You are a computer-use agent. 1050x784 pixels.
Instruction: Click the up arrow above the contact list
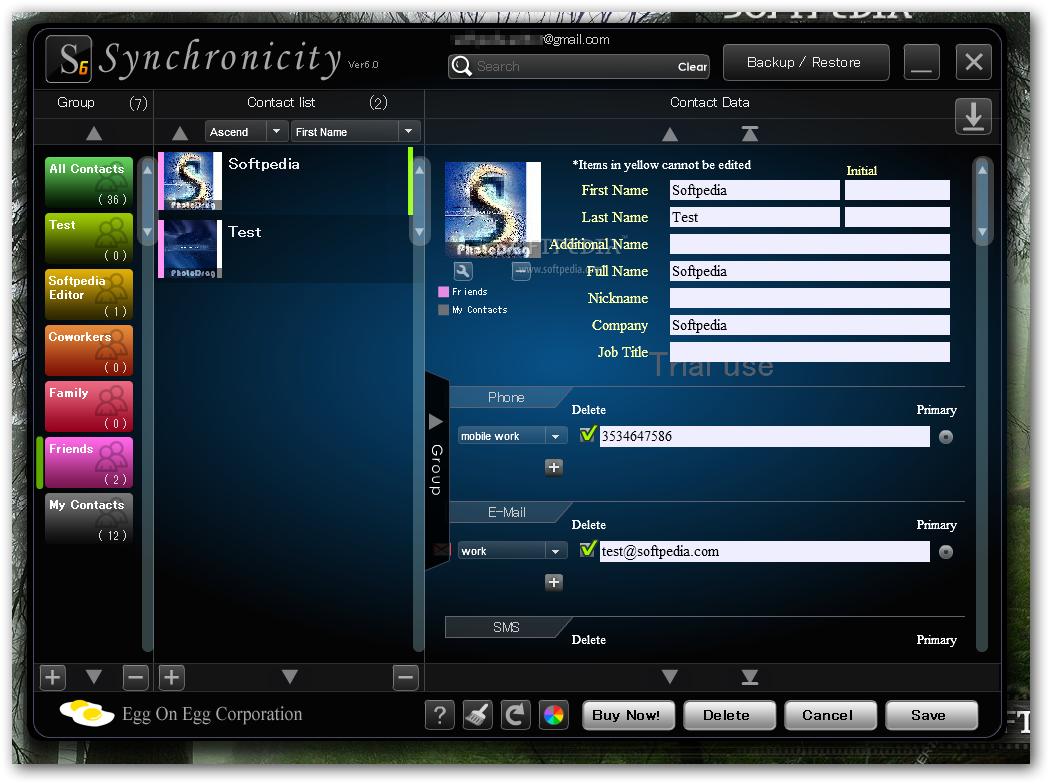tap(179, 133)
